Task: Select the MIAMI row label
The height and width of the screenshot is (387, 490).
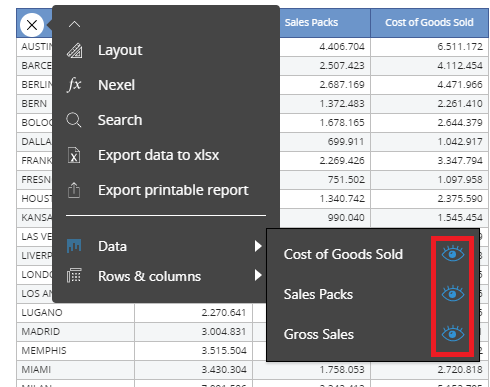Action: [x=36, y=370]
